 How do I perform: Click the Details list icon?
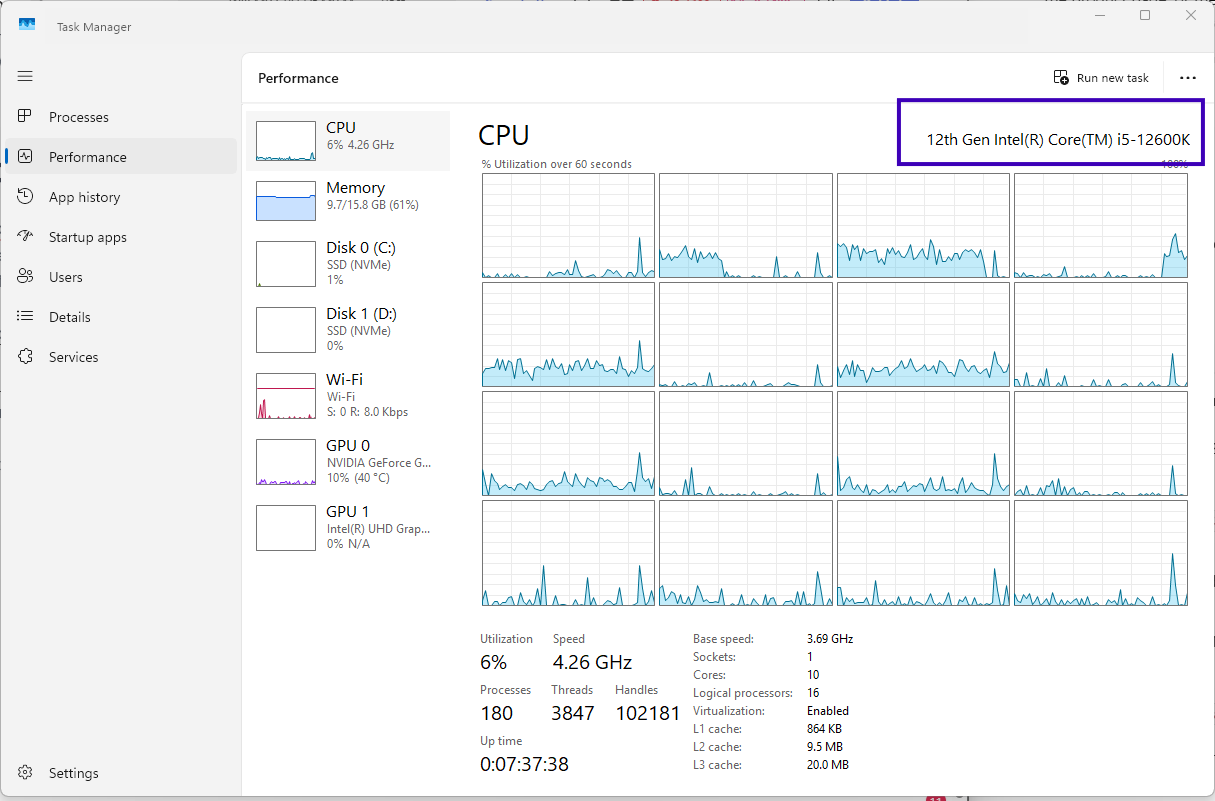(26, 317)
